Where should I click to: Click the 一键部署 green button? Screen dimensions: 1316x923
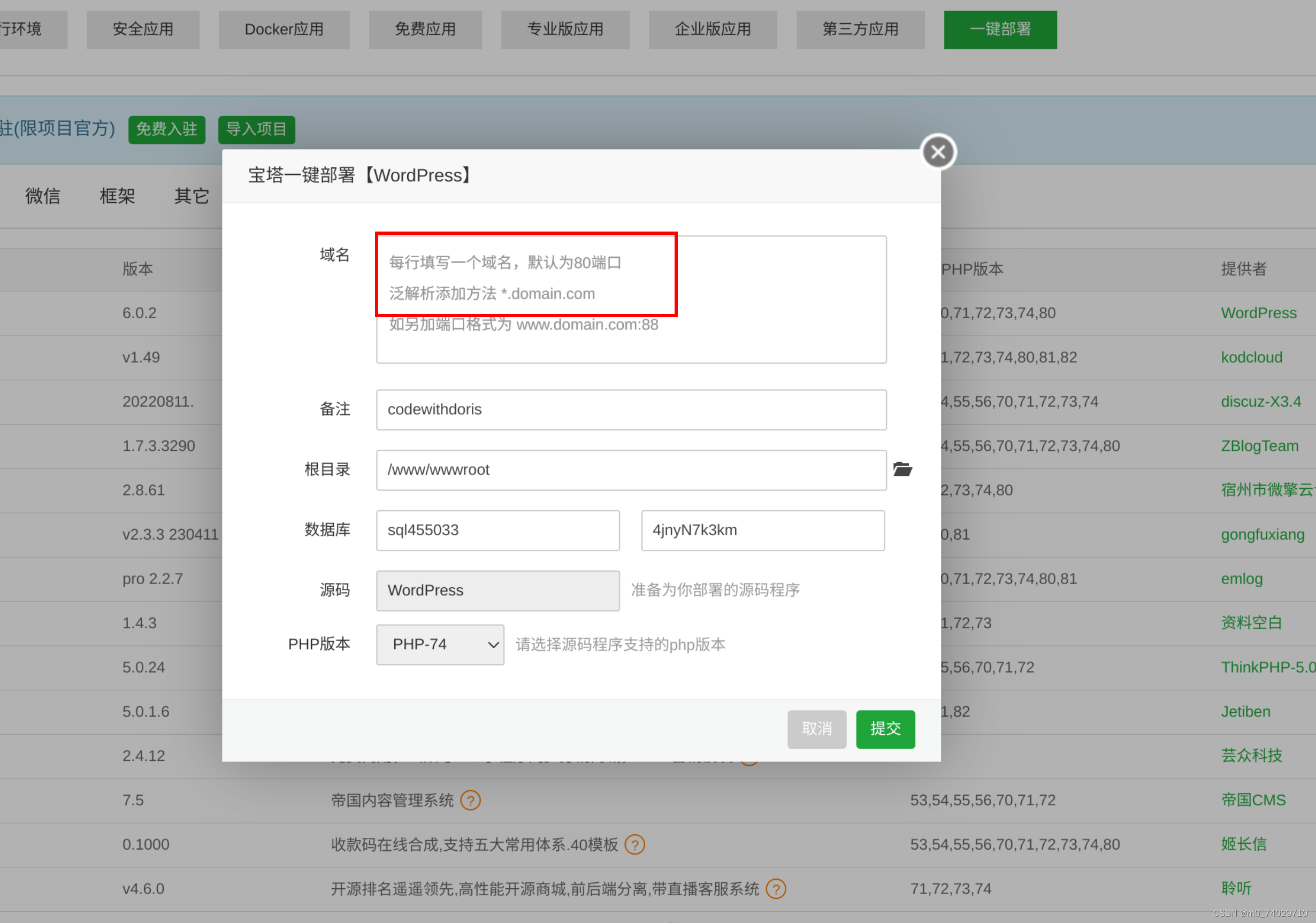coord(1000,29)
